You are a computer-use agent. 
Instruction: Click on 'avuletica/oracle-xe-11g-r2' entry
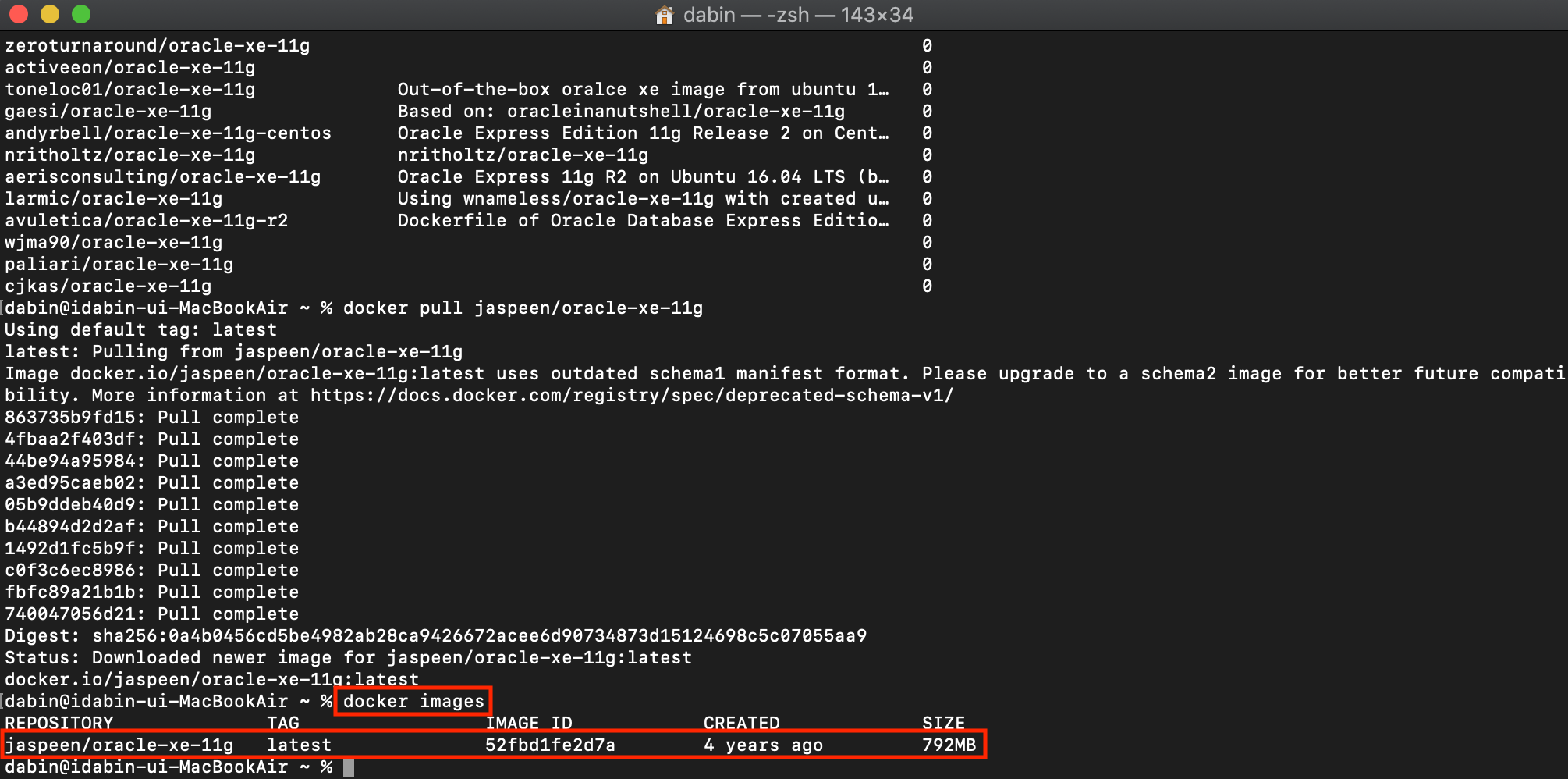(147, 221)
